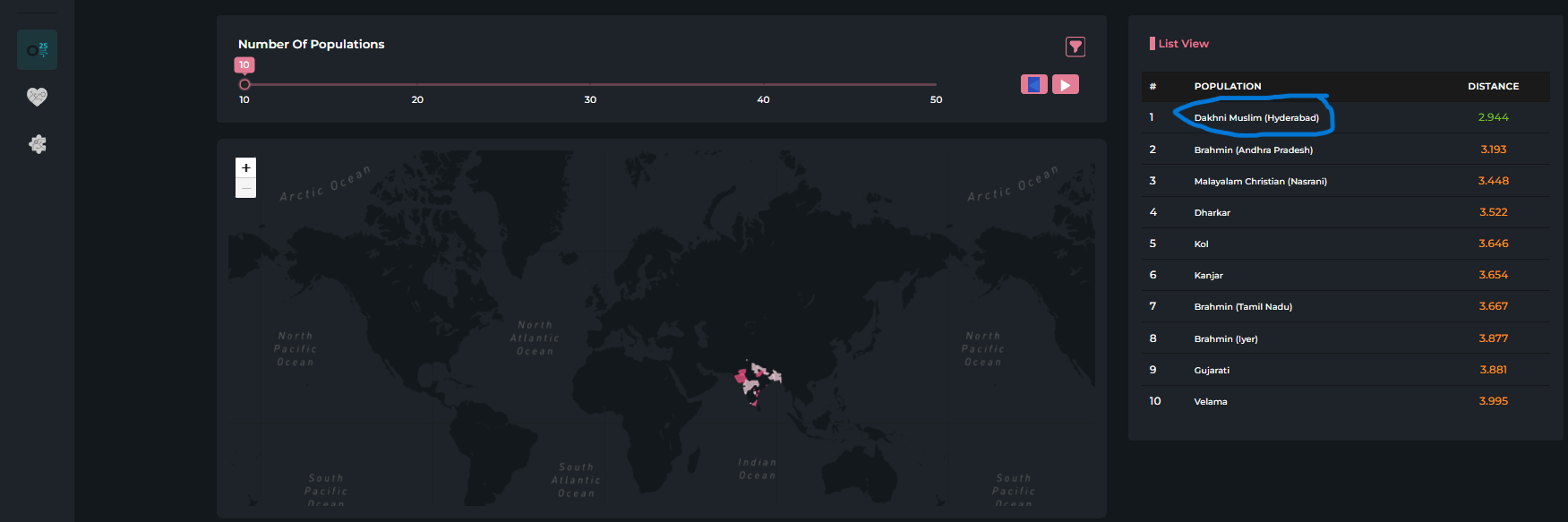Choose the Gujarati population row
The height and width of the screenshot is (522, 1568).
click(1212, 371)
